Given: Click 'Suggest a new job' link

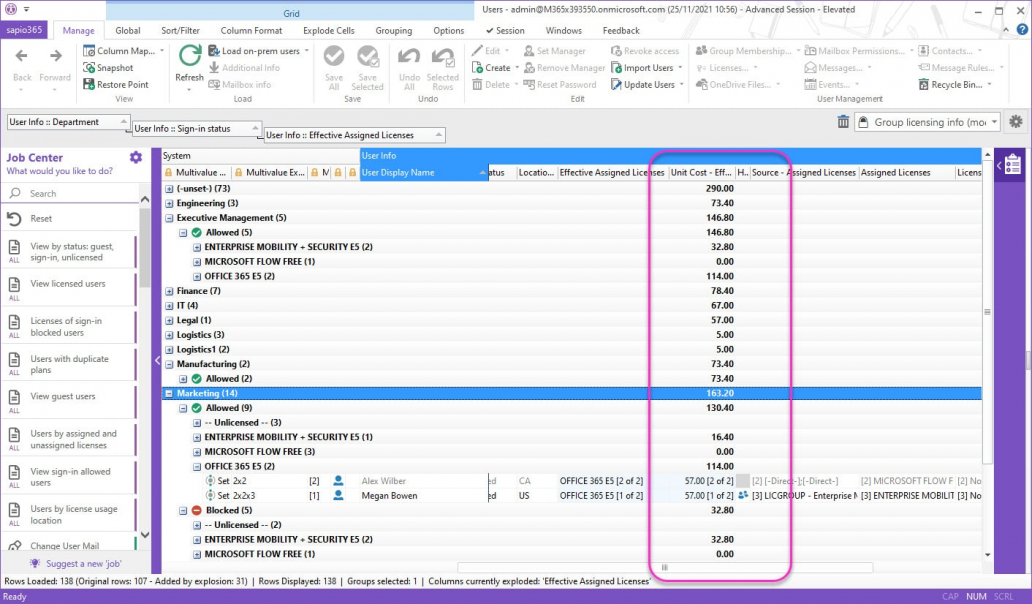Looking at the screenshot, I should click(84, 563).
